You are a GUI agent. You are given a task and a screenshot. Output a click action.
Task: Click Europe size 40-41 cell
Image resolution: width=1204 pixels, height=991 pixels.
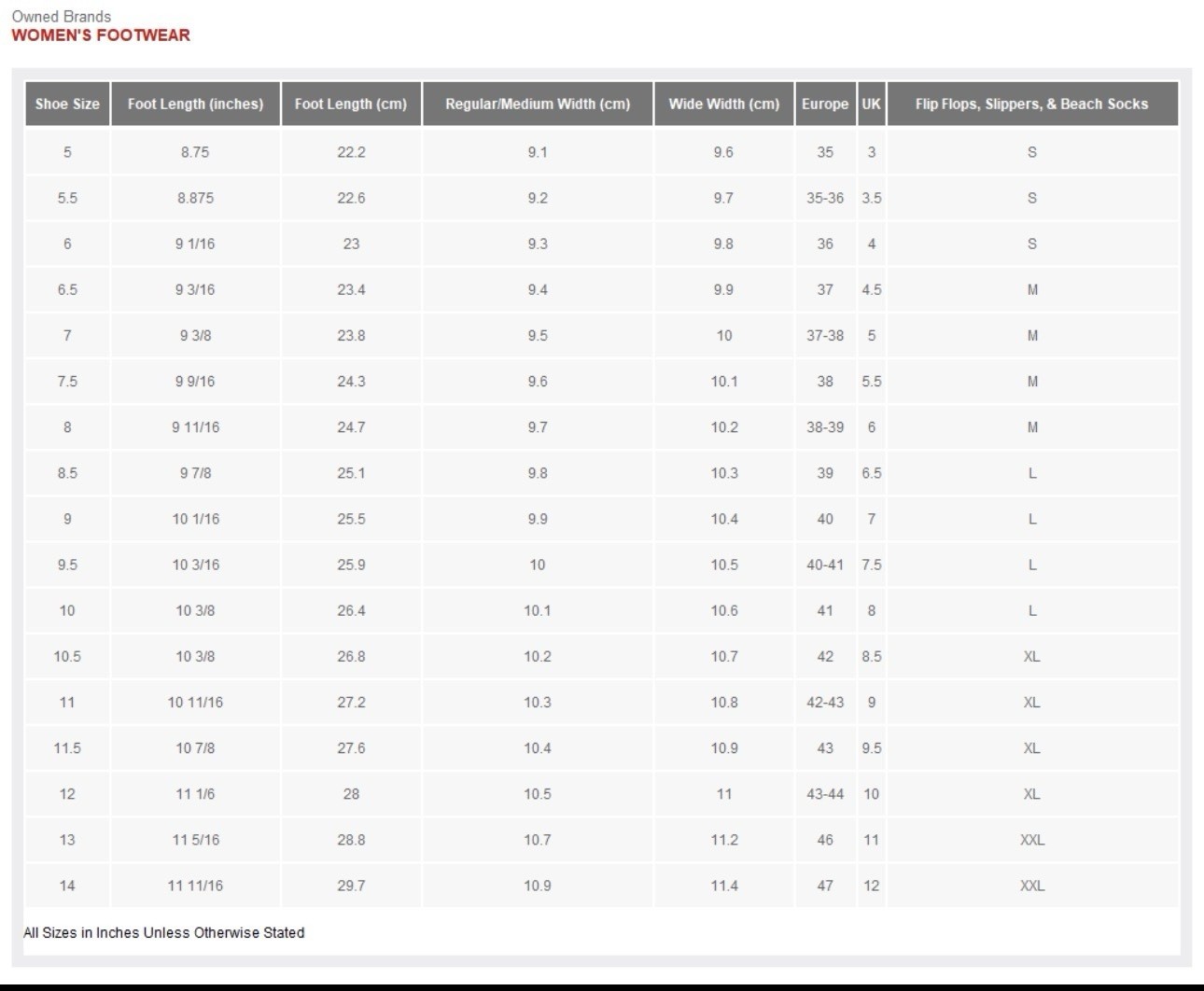click(x=825, y=565)
